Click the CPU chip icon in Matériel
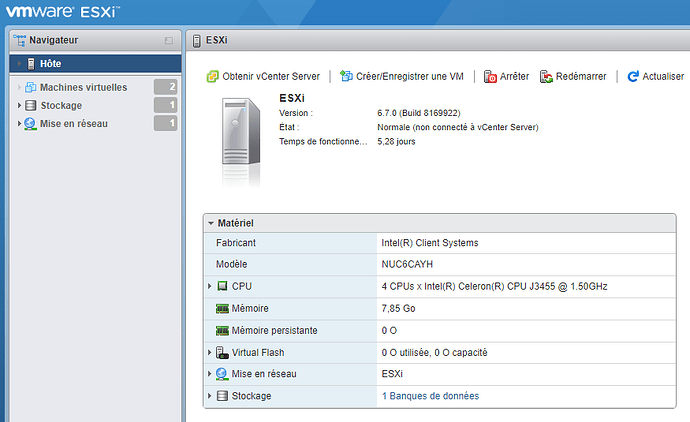The height and width of the screenshot is (422, 690). [x=222, y=286]
